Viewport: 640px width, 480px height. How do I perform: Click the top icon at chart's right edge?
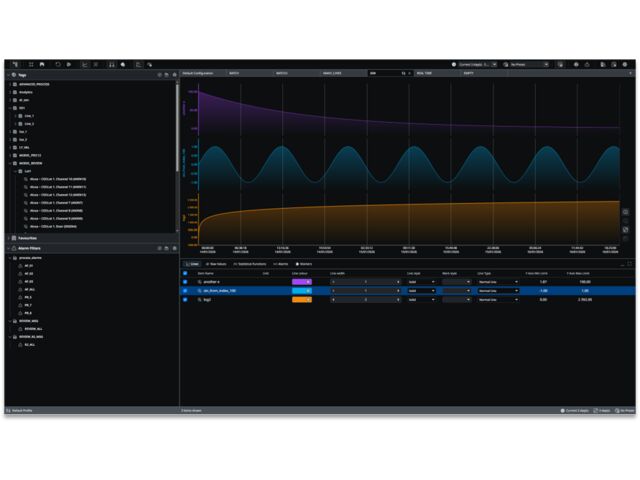[x=626, y=212]
